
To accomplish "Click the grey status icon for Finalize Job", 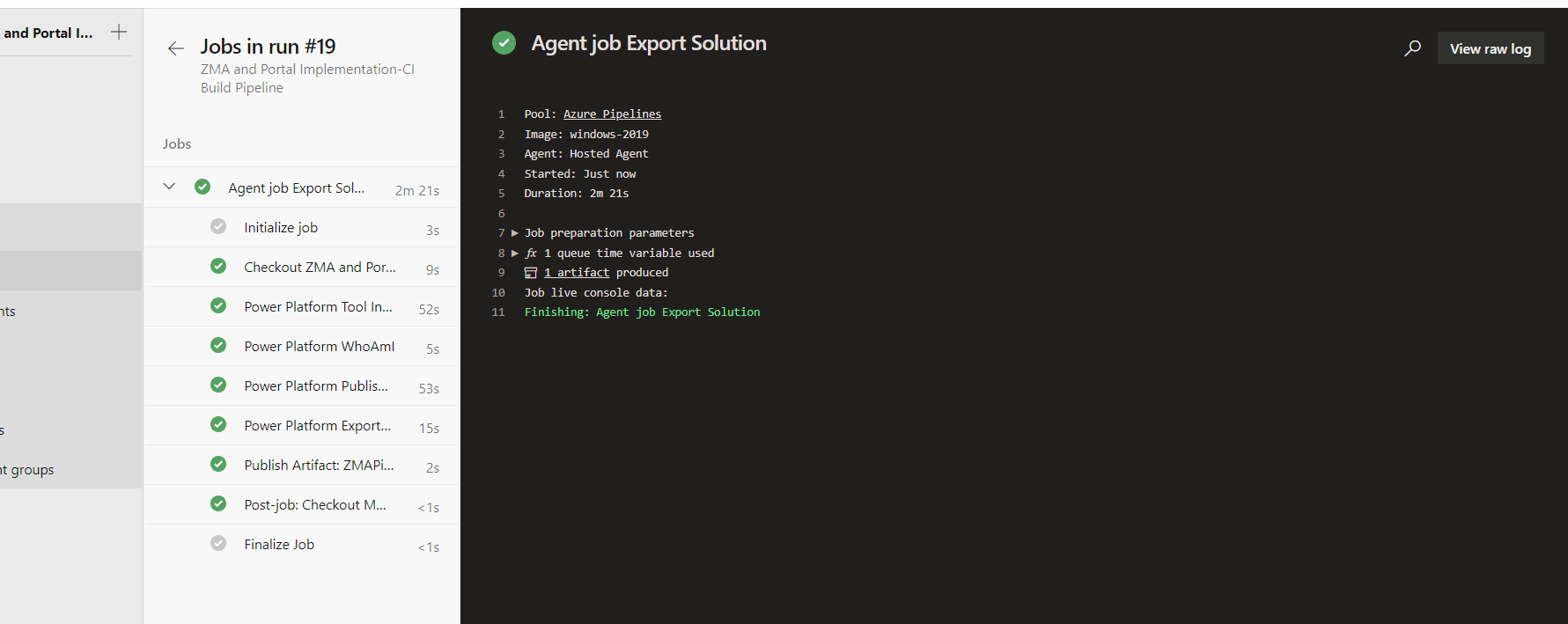I will pyautogui.click(x=218, y=544).
